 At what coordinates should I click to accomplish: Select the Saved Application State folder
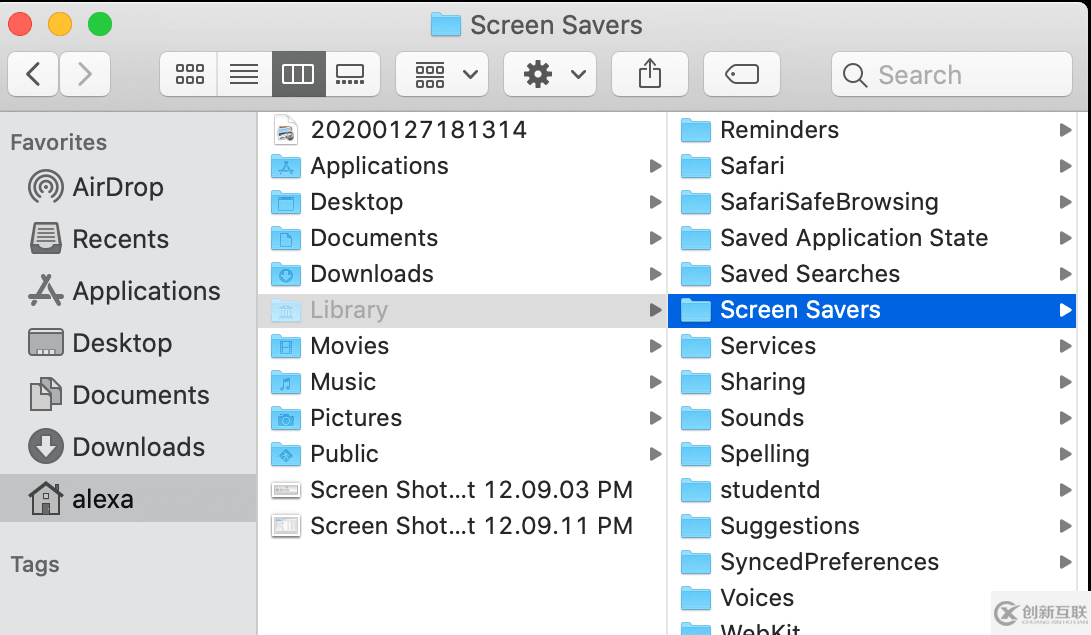853,238
